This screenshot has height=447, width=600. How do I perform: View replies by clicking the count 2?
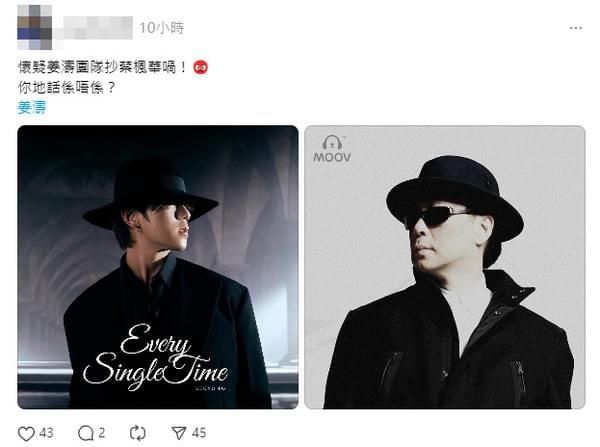[101, 433]
